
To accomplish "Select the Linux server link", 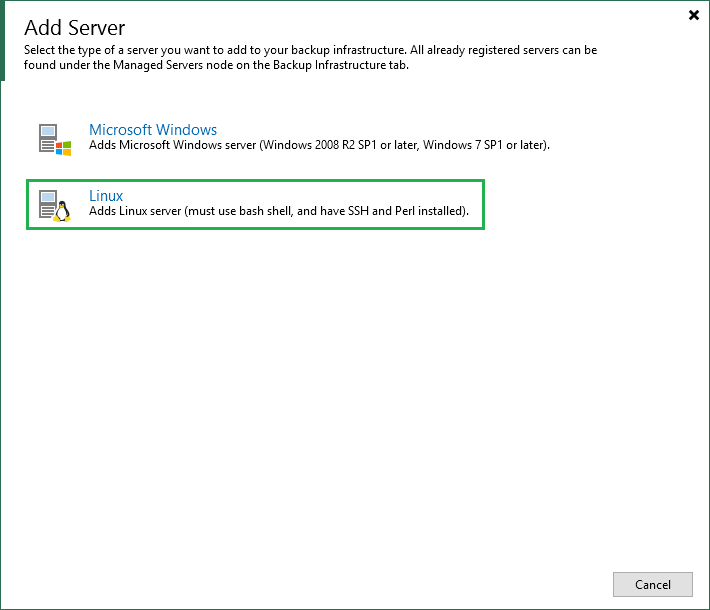I will (106, 196).
